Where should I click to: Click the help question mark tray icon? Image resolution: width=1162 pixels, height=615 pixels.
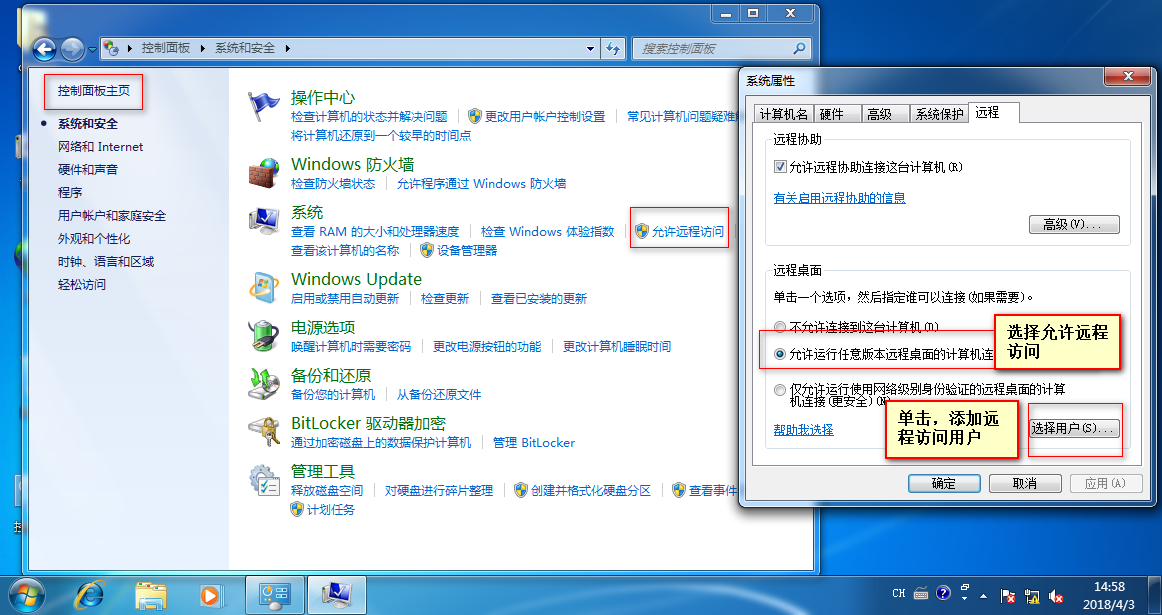coord(943,593)
